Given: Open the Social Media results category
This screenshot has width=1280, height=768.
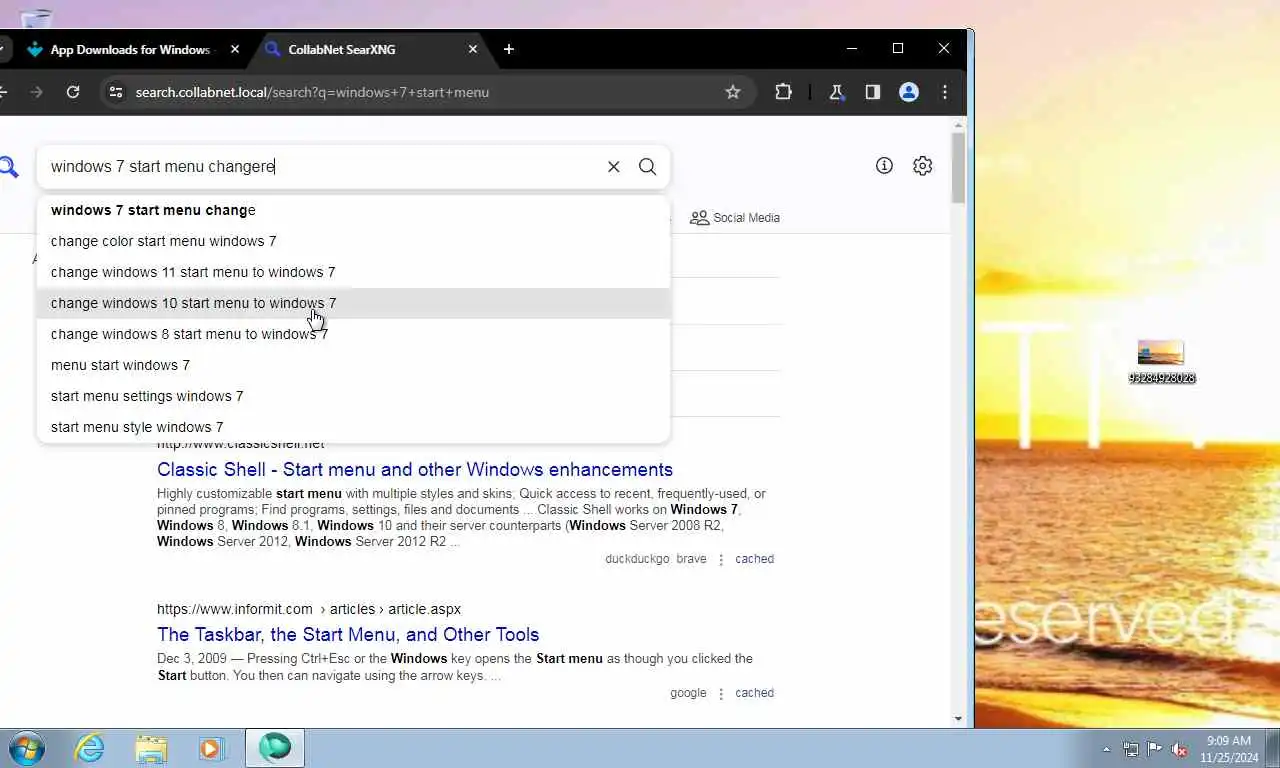Looking at the screenshot, I should point(735,218).
